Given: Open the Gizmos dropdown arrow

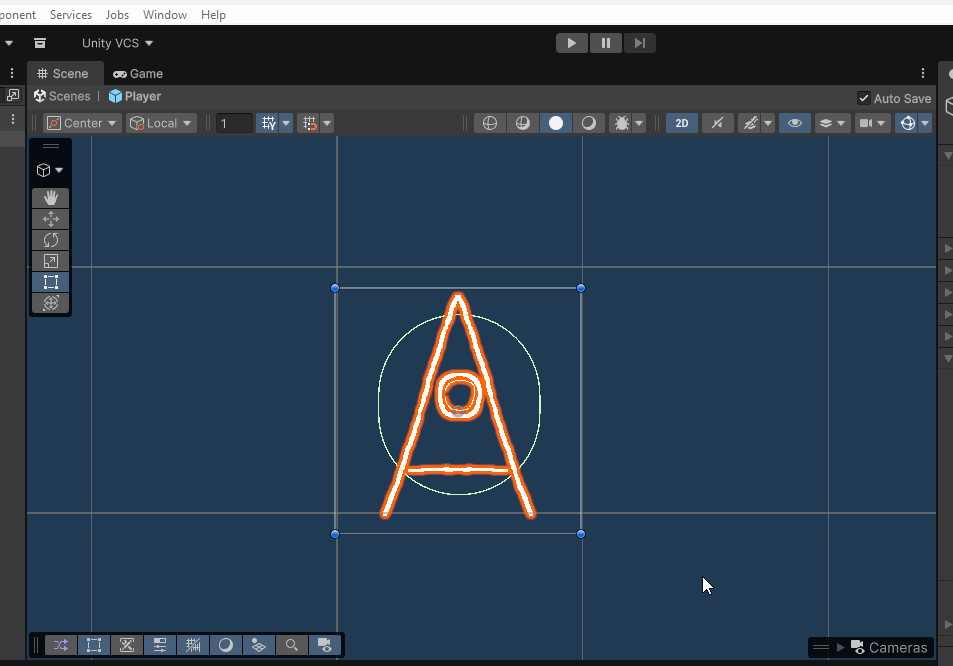Looking at the screenshot, I should coord(925,123).
